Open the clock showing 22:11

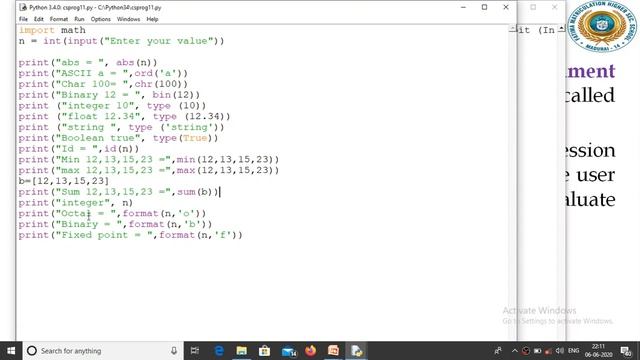[598, 351]
